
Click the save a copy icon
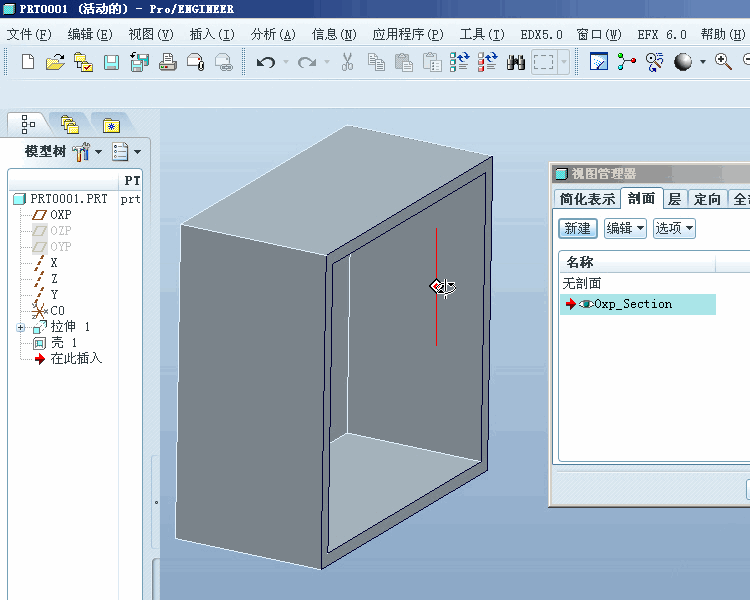[139, 62]
